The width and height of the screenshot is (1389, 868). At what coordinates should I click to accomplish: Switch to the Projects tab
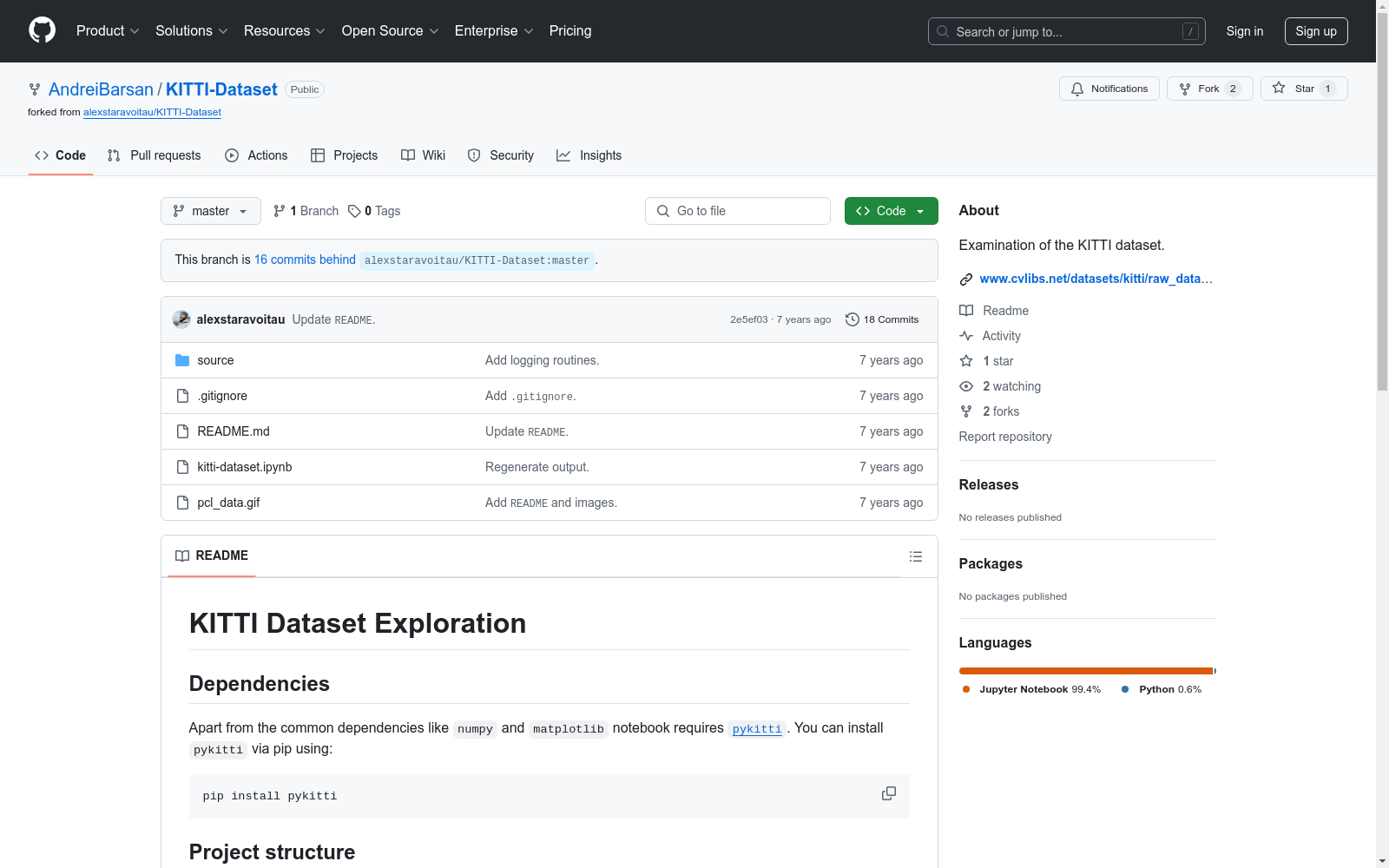click(345, 155)
